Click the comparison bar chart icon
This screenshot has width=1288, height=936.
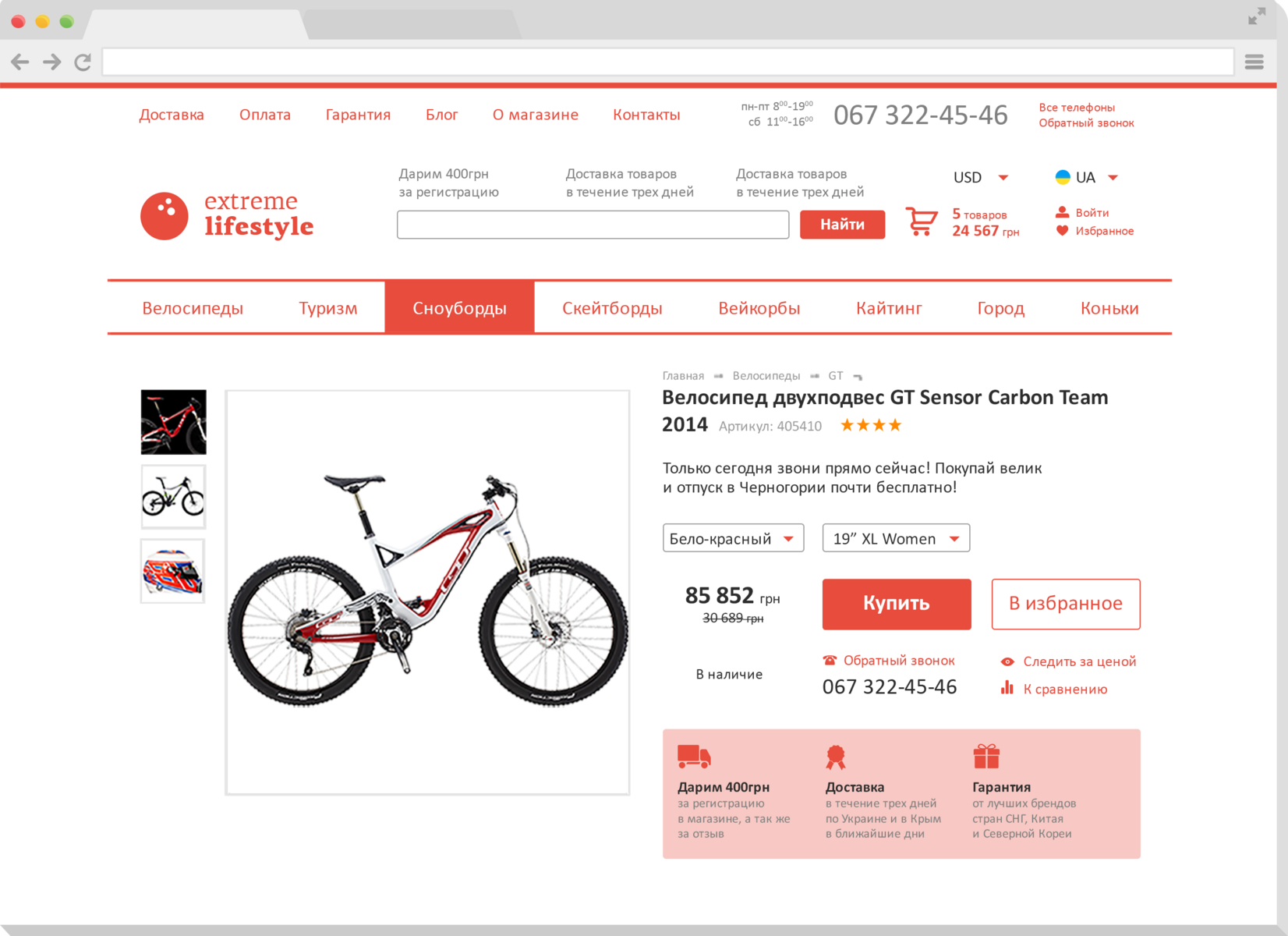pos(1007,688)
